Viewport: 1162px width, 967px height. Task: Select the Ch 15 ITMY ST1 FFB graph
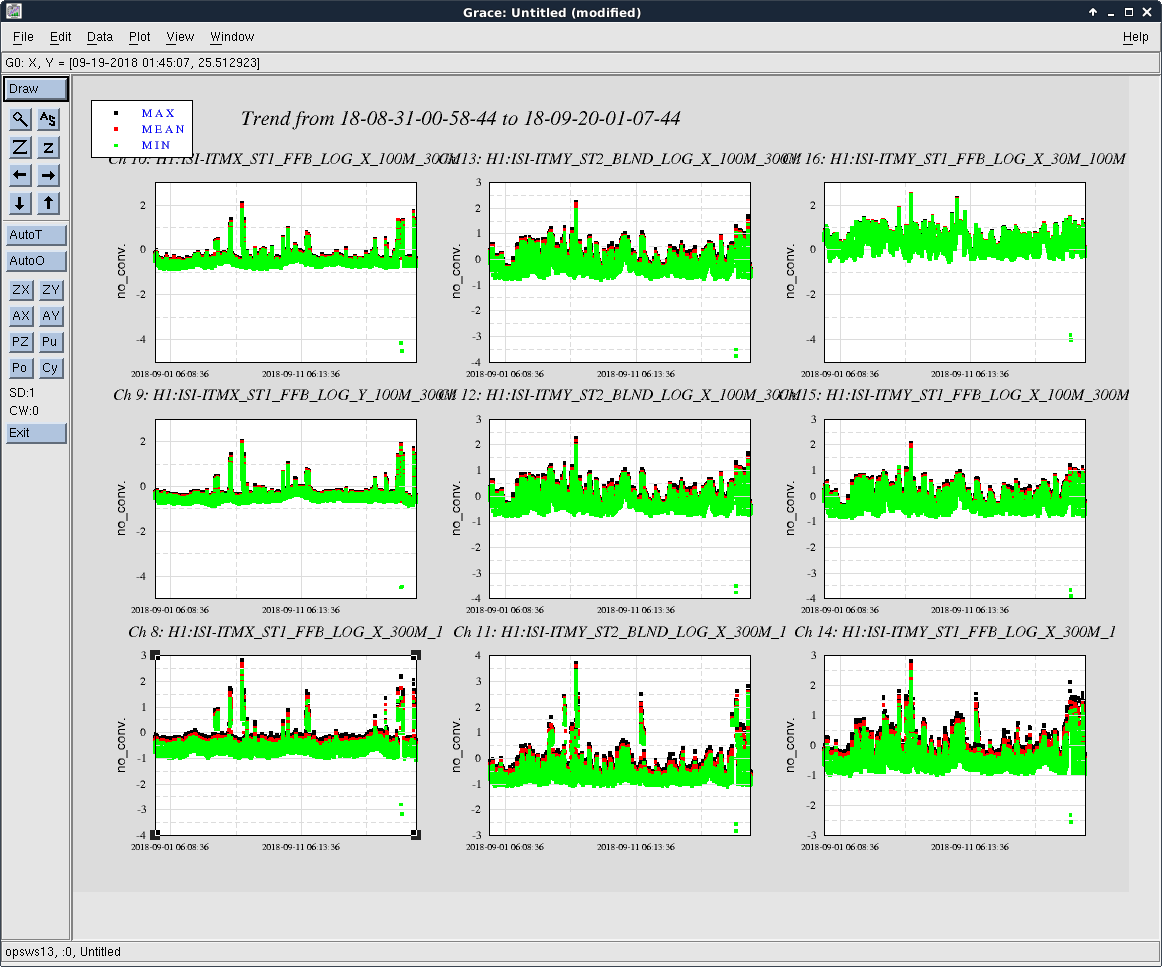[954, 508]
